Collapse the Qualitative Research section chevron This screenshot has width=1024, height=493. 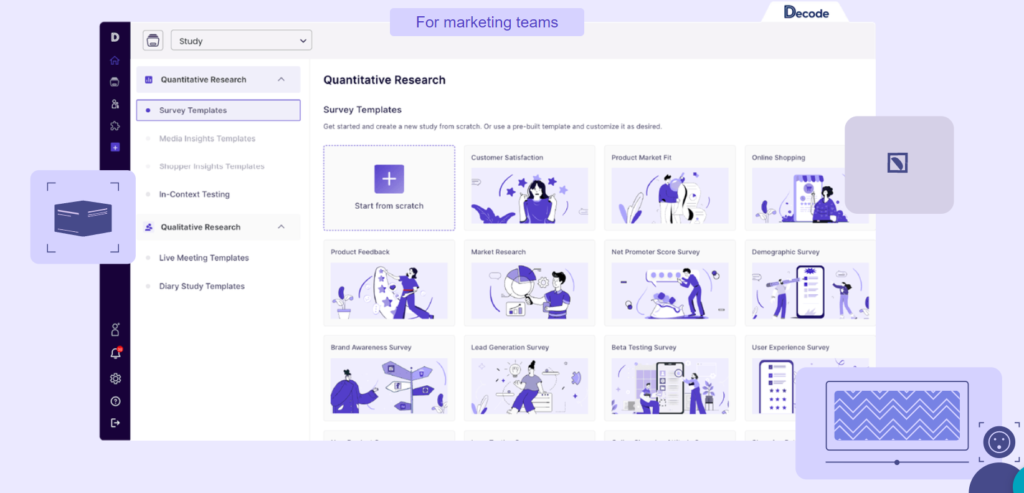pyautogui.click(x=281, y=227)
